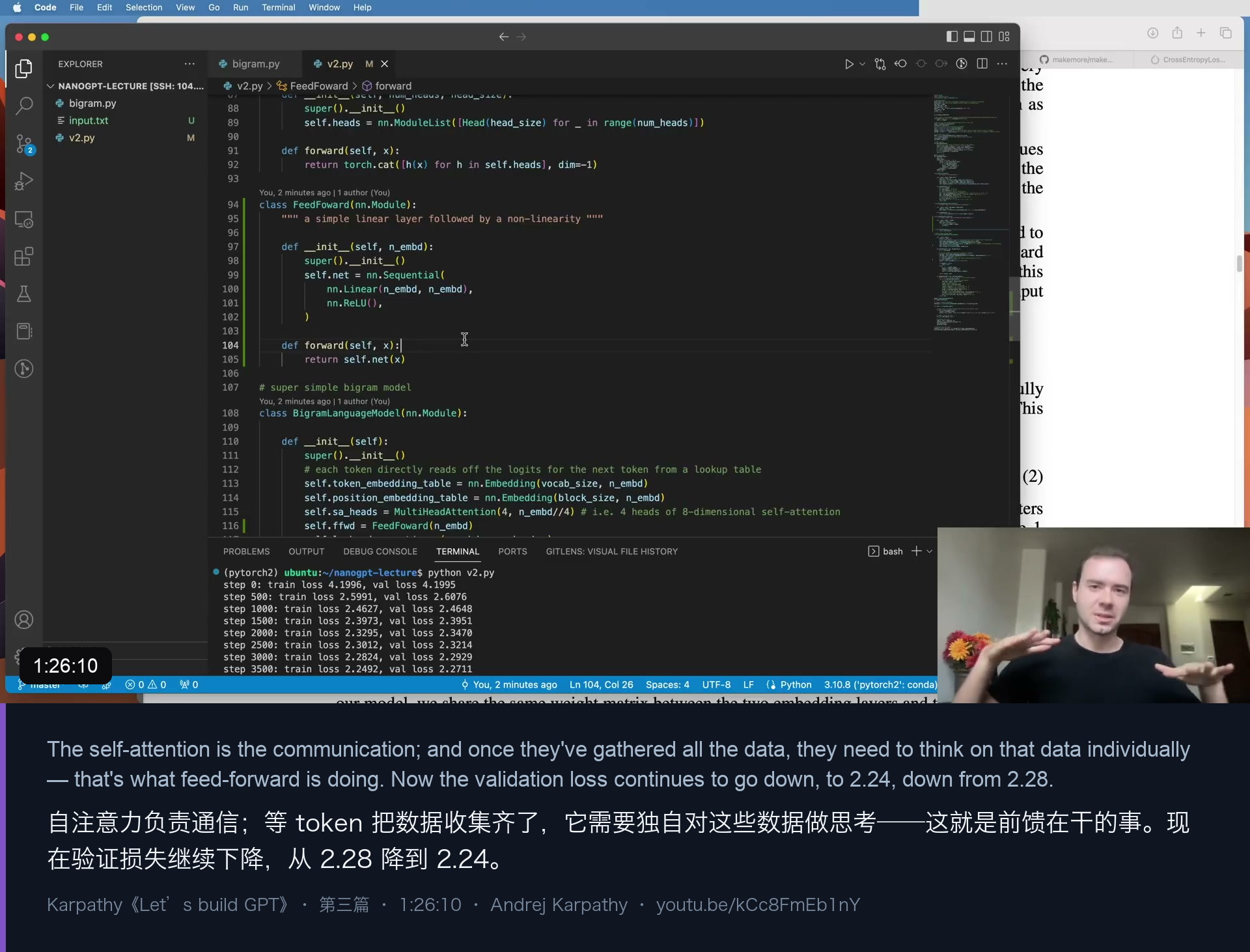Change encoding via UTF-8 status item
Image resolution: width=1250 pixels, height=952 pixels.
coord(716,684)
